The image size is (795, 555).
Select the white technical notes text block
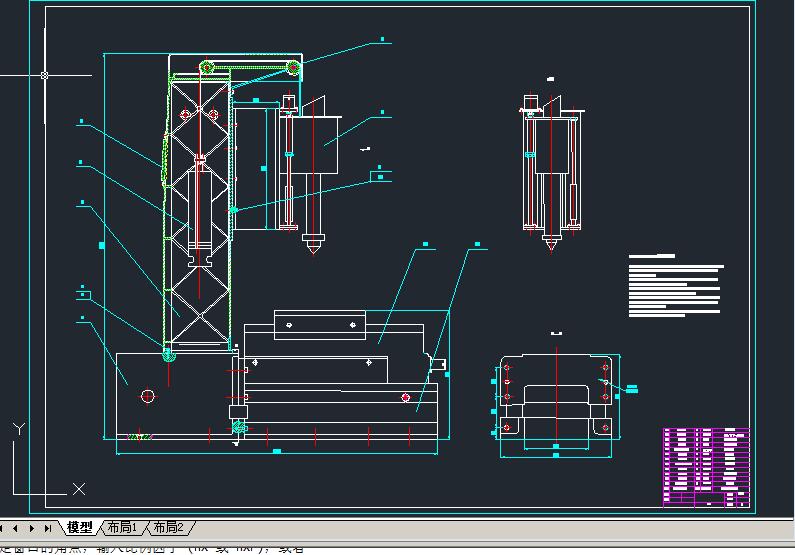(676, 286)
